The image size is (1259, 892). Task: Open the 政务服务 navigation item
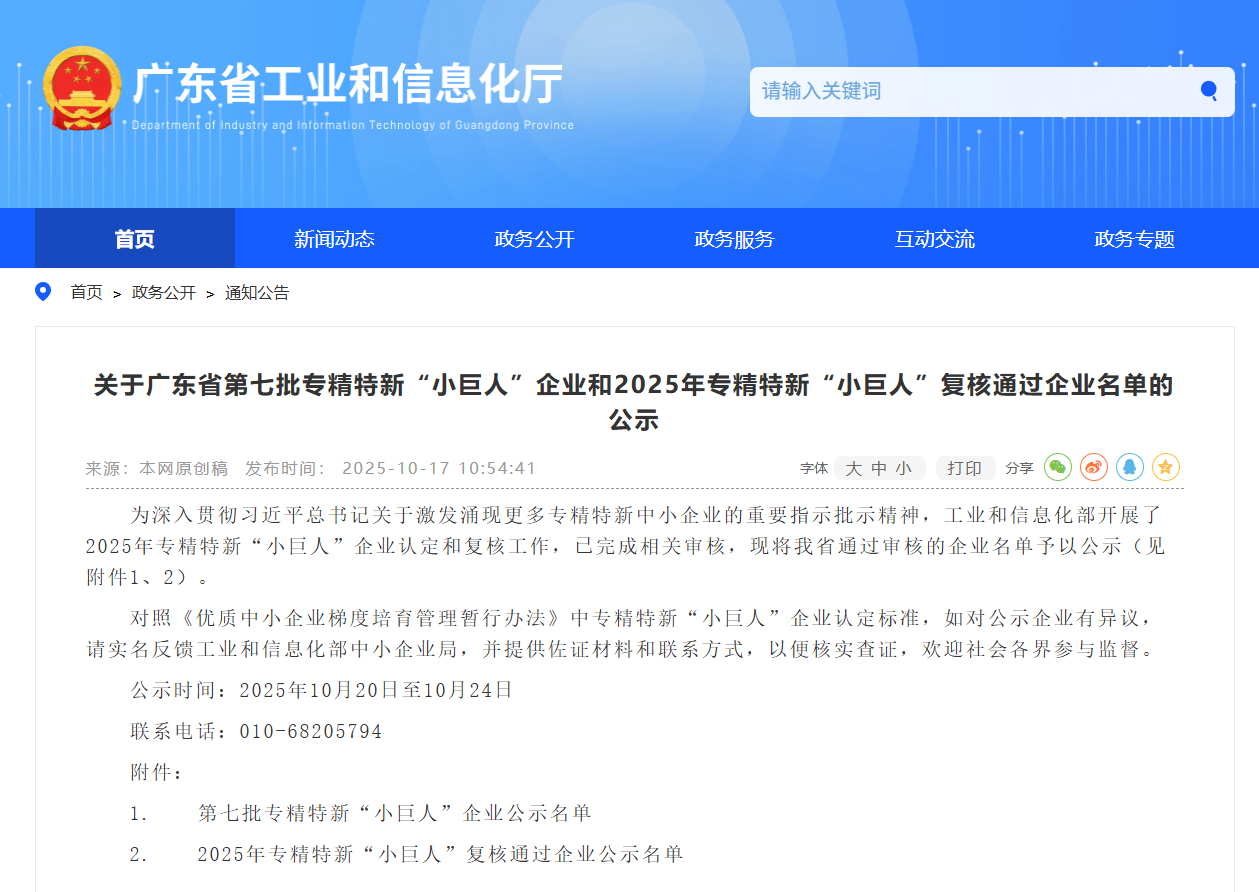click(734, 239)
